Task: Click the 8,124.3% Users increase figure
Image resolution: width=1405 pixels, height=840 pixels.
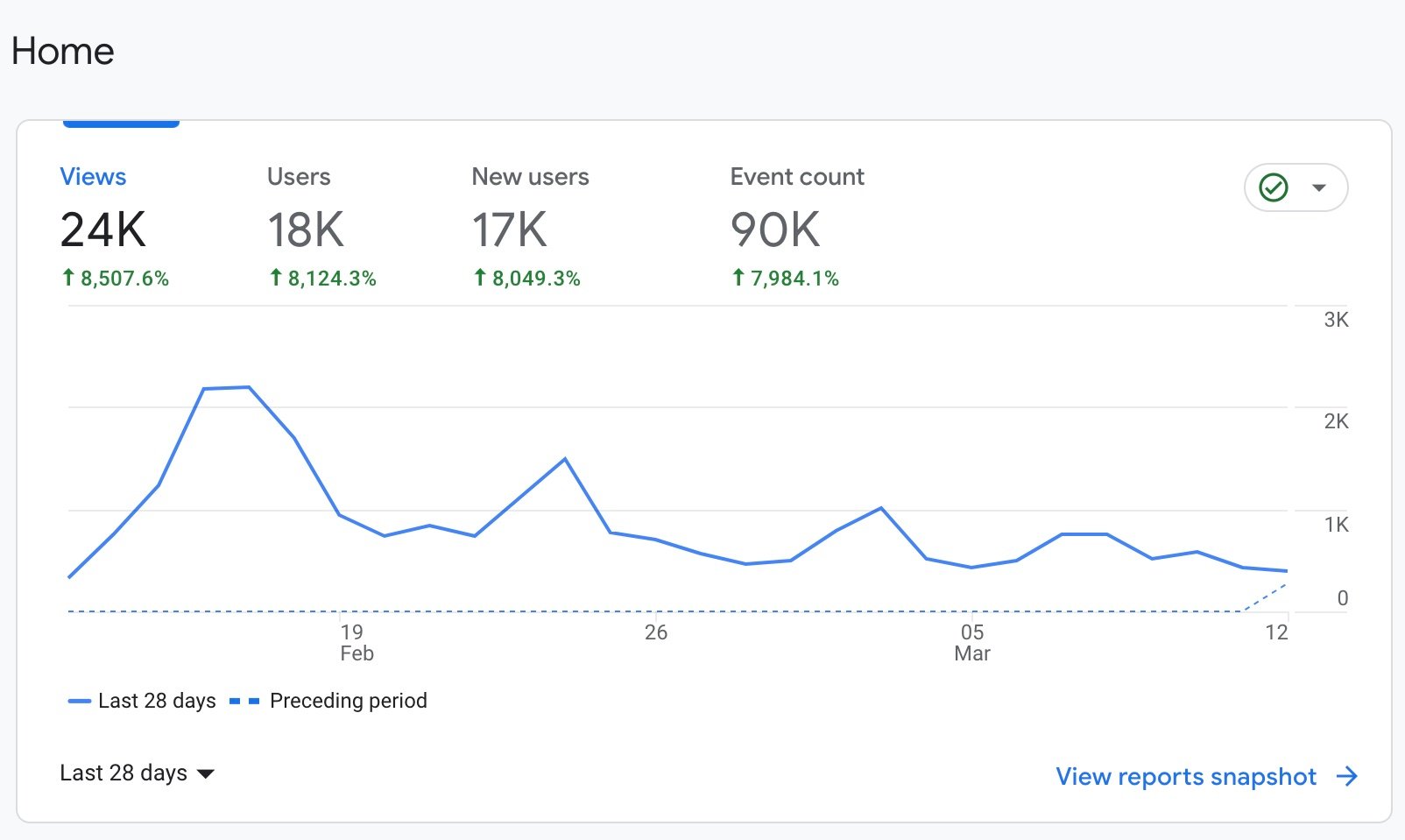Action: [322, 279]
